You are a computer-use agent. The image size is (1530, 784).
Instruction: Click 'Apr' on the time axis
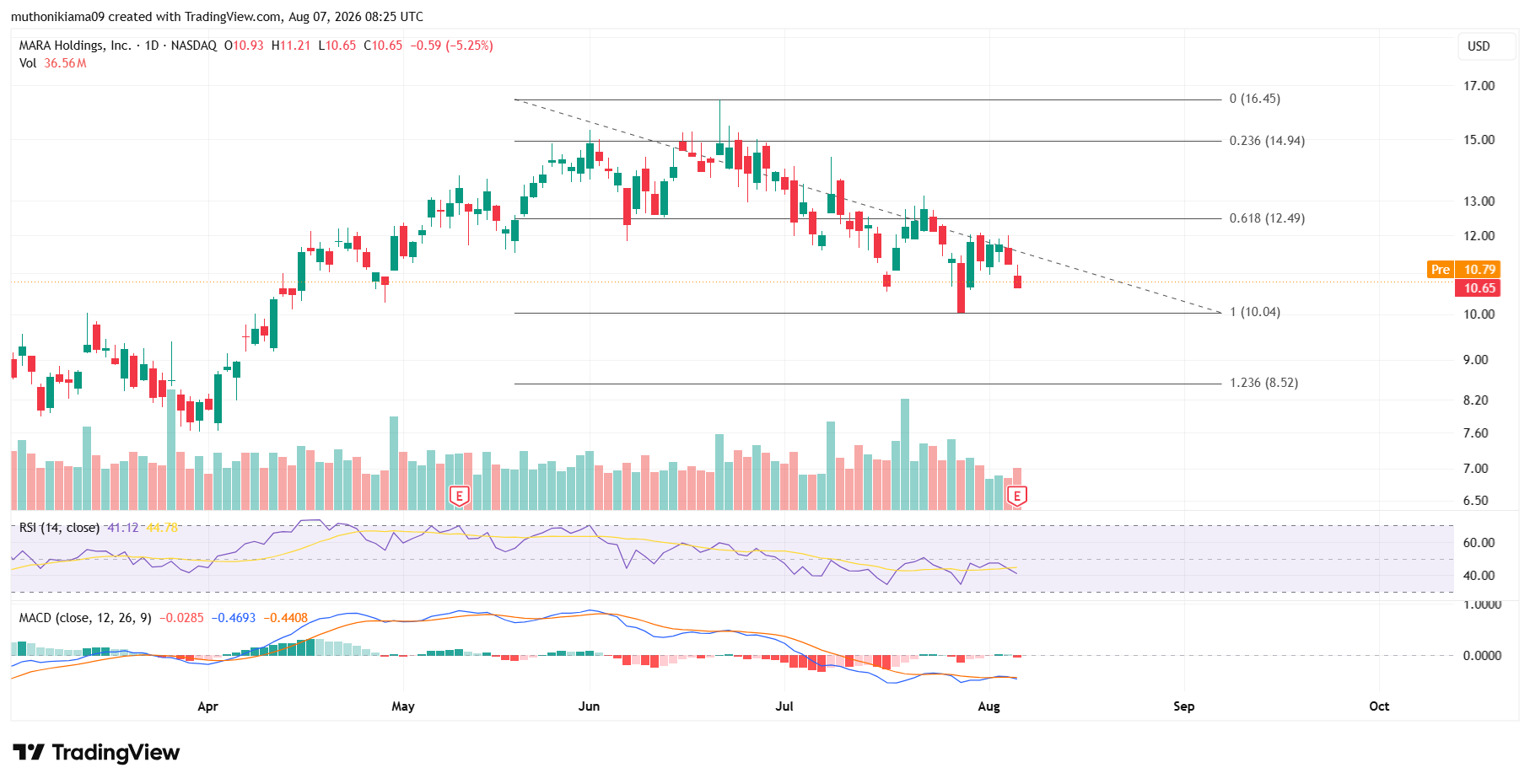click(207, 706)
